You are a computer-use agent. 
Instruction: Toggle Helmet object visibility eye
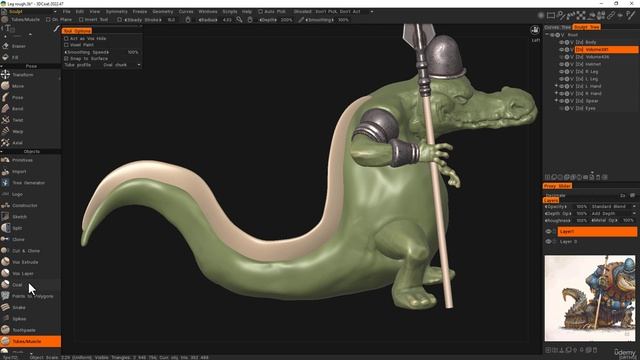point(562,64)
